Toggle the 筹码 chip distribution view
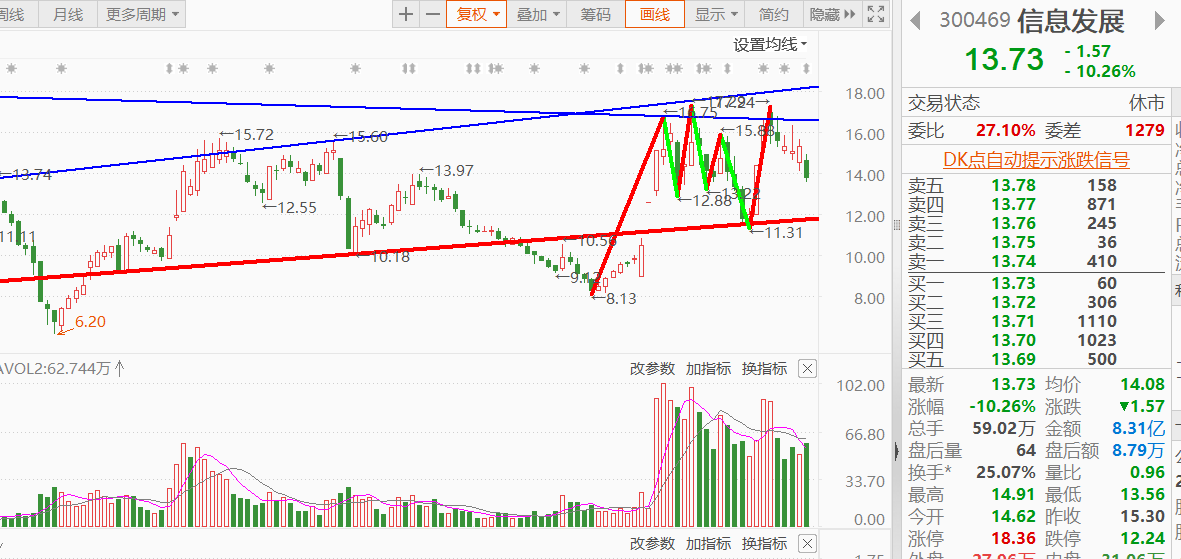The width and height of the screenshot is (1181, 559). (x=596, y=14)
